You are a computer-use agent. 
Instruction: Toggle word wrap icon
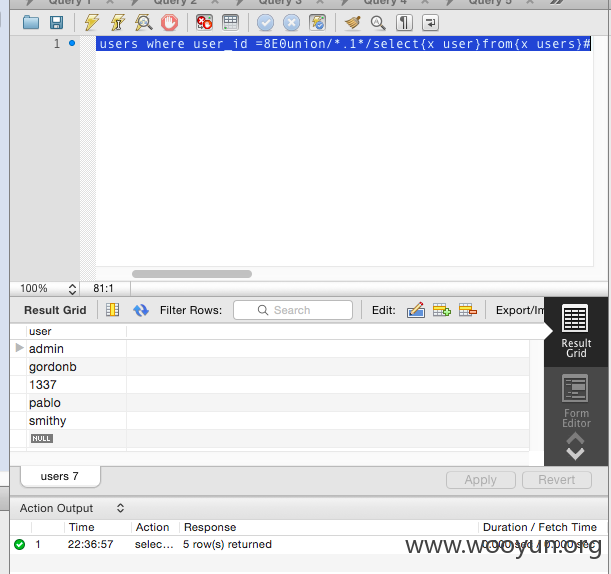coord(430,23)
